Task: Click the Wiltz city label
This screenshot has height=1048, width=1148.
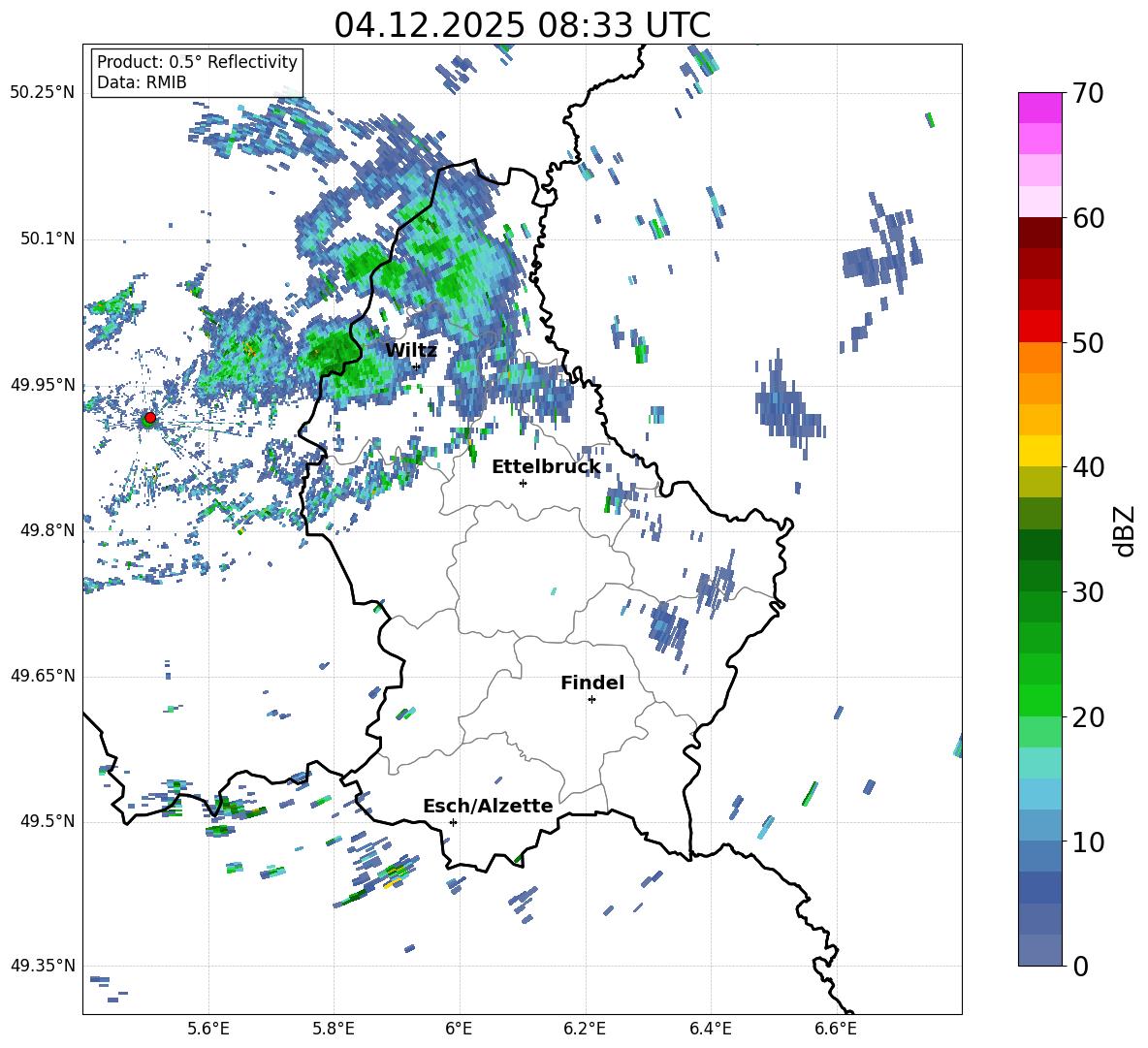Action: pyautogui.click(x=411, y=351)
